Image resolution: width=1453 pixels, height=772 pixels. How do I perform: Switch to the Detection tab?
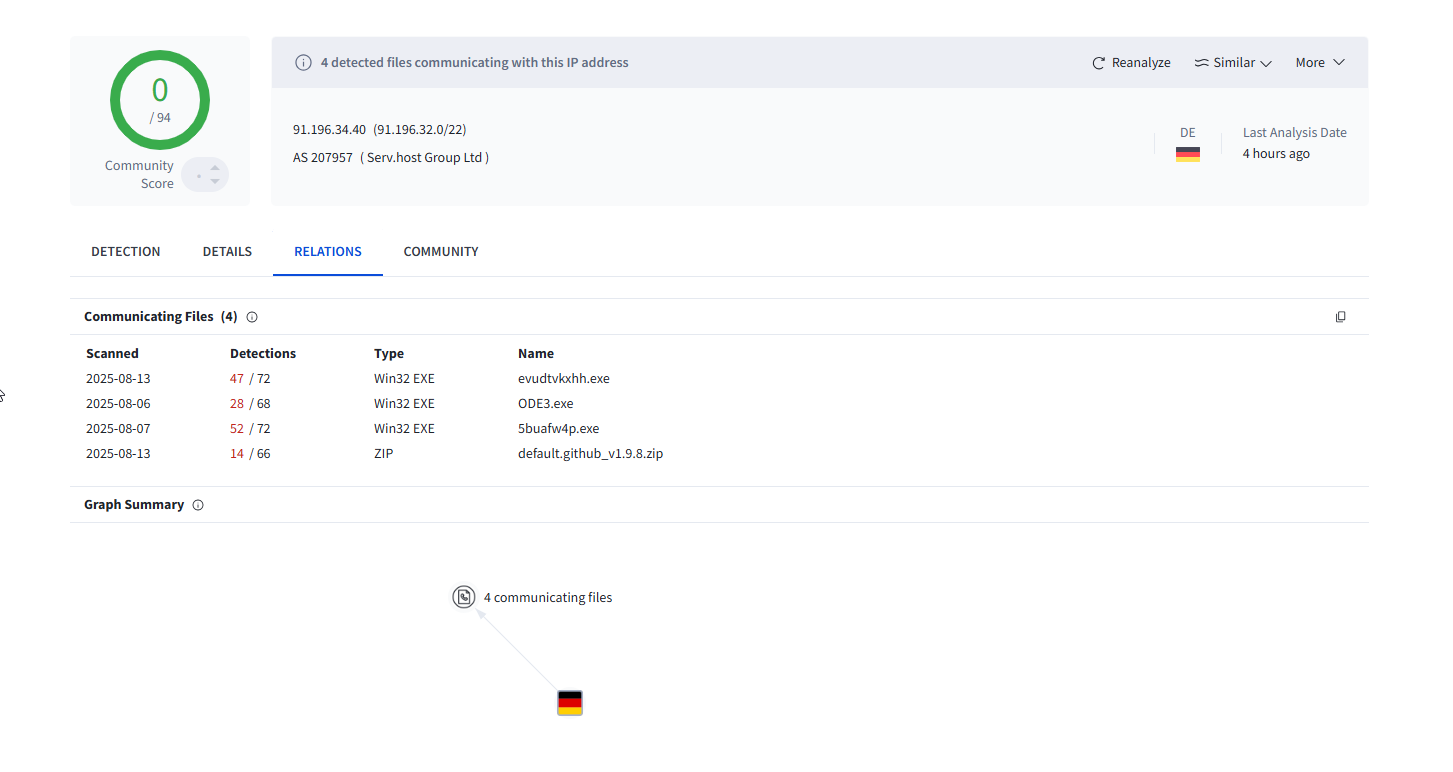pos(125,252)
